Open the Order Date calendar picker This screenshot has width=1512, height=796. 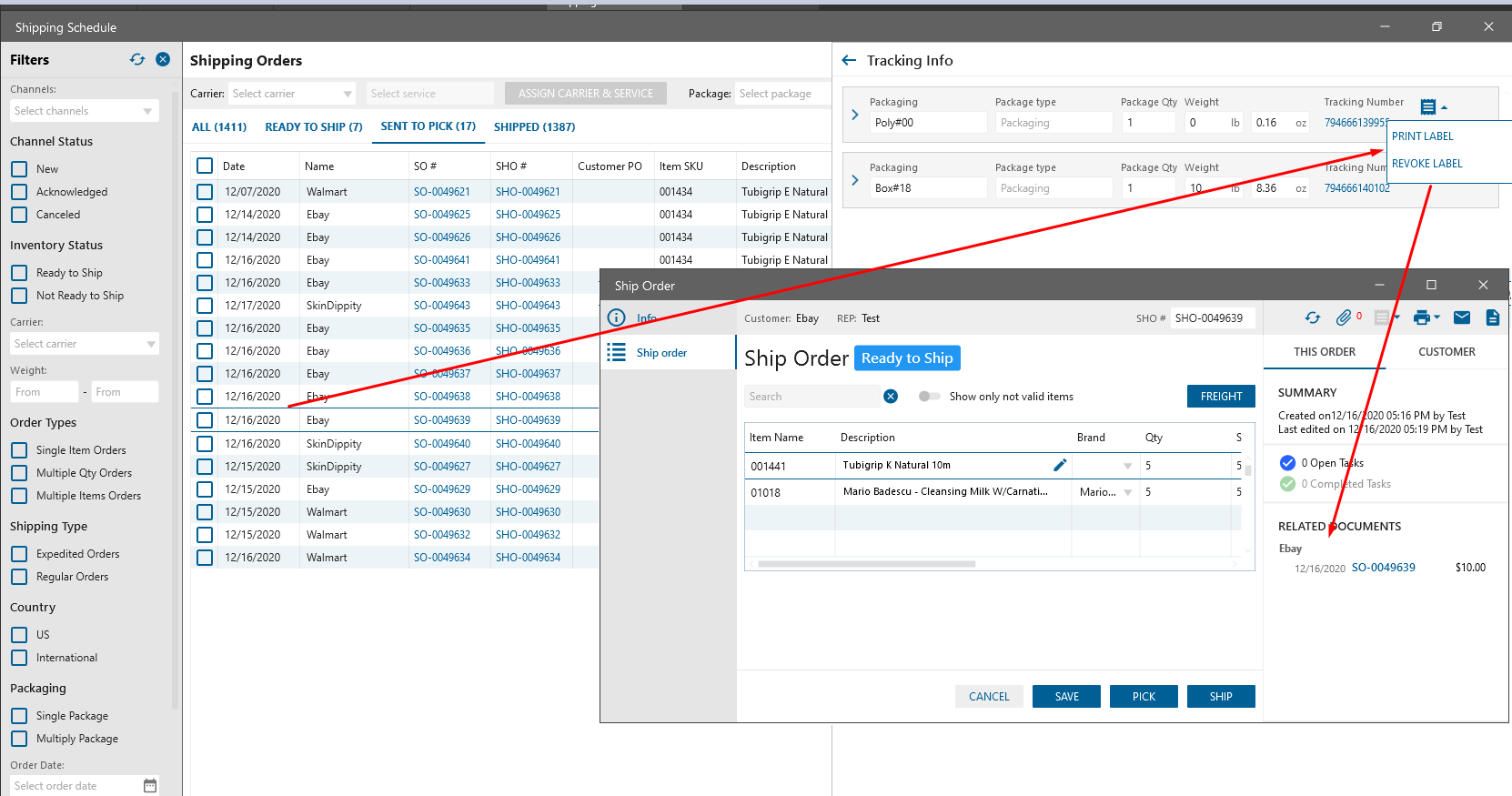click(150, 785)
